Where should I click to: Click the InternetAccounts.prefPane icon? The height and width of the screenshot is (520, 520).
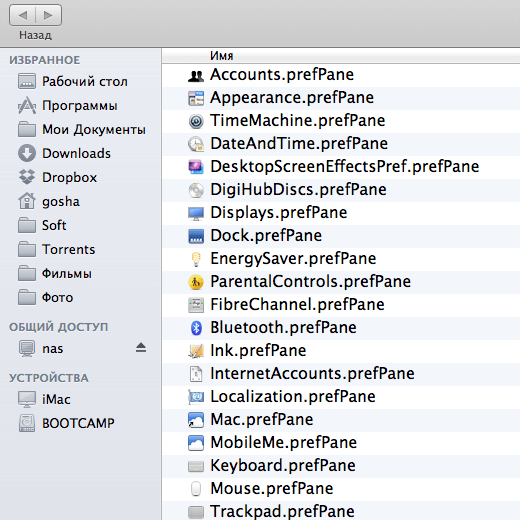click(196, 374)
